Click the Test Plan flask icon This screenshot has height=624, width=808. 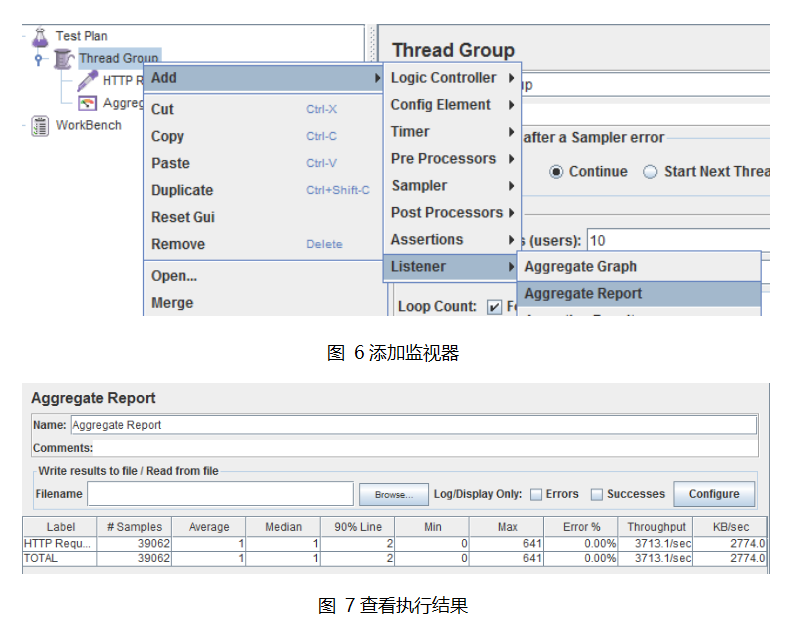click(x=40, y=37)
